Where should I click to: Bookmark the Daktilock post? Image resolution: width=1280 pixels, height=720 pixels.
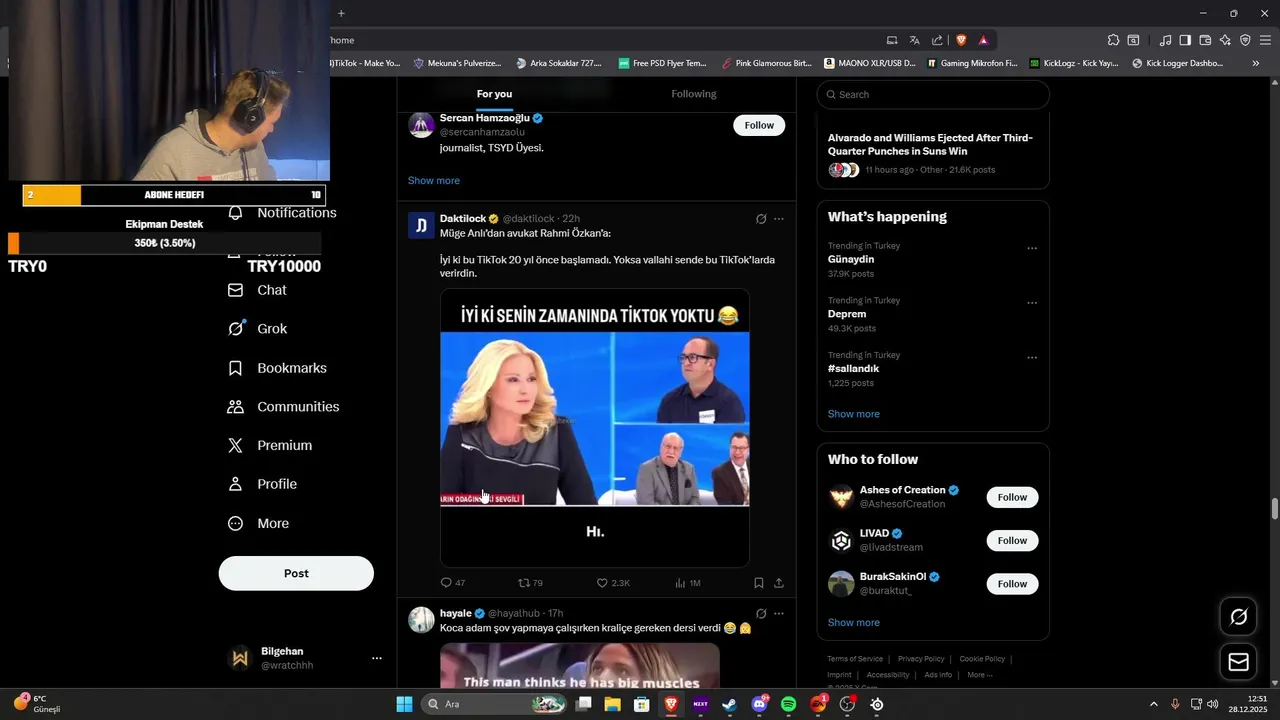pyautogui.click(x=759, y=583)
